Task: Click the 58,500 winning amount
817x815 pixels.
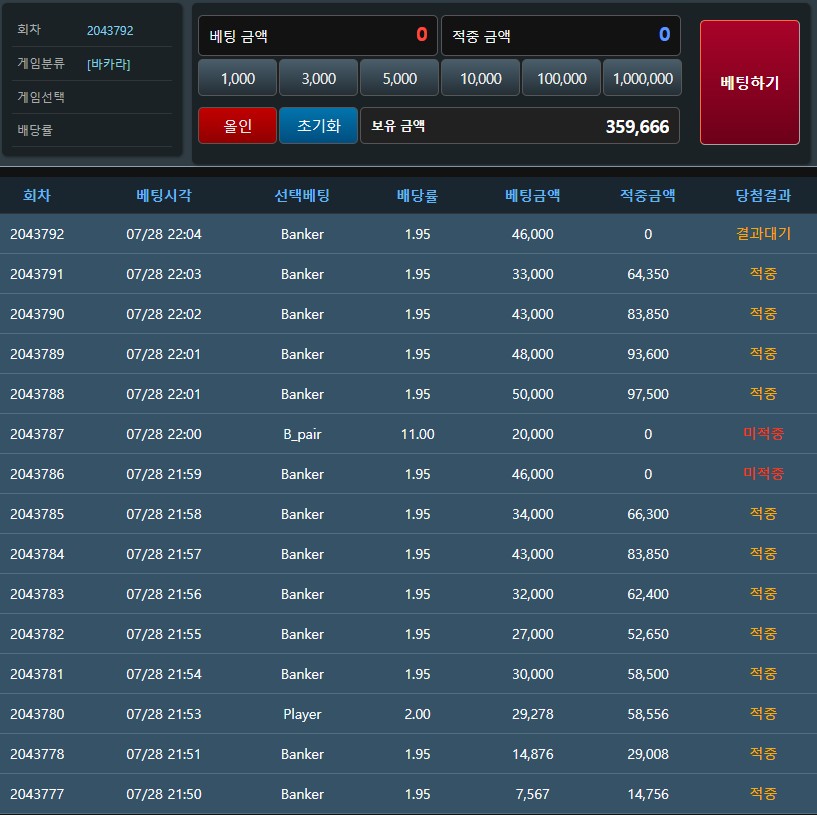Action: pos(648,674)
